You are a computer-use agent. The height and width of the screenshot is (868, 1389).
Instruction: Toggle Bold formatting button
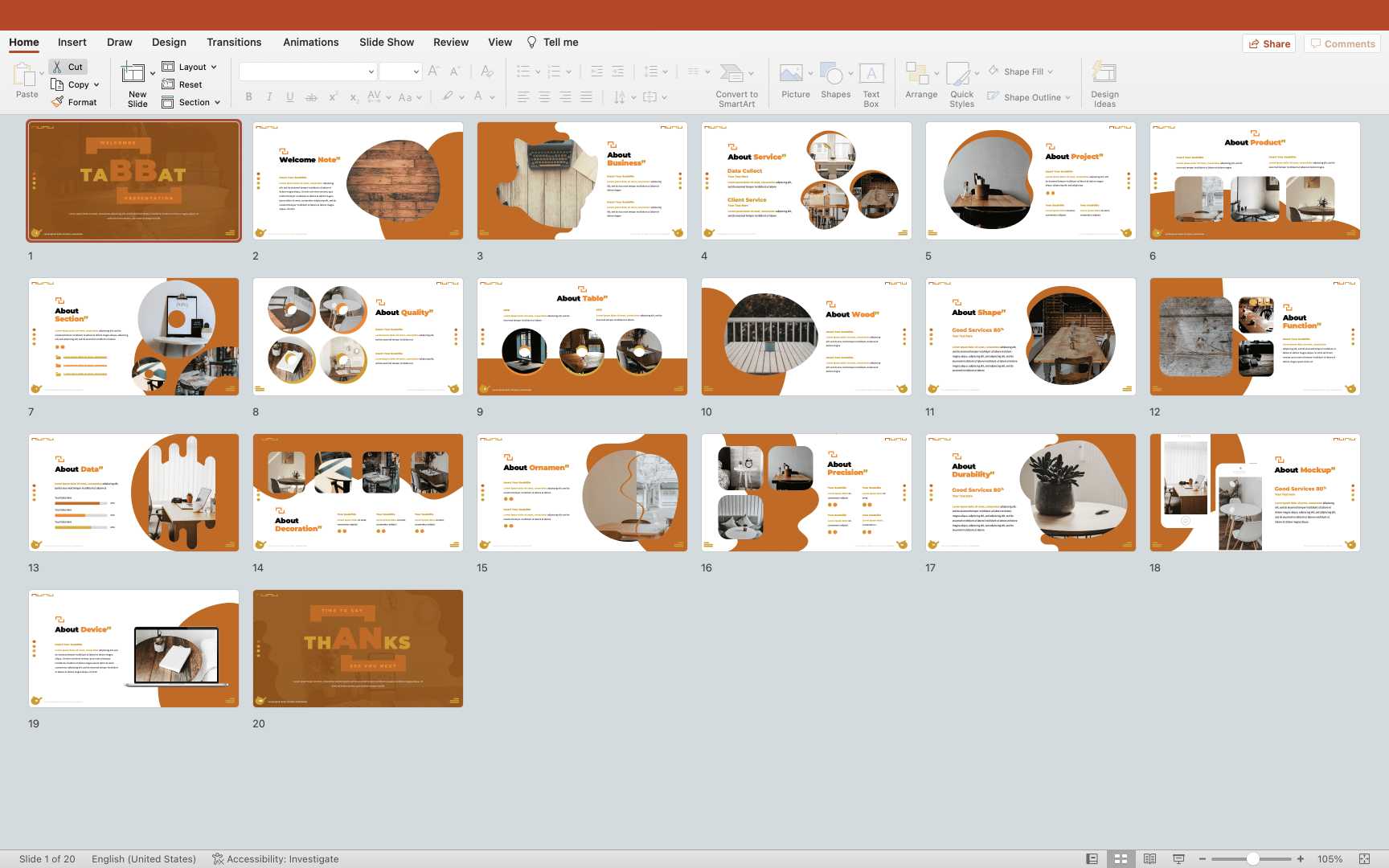[x=248, y=97]
